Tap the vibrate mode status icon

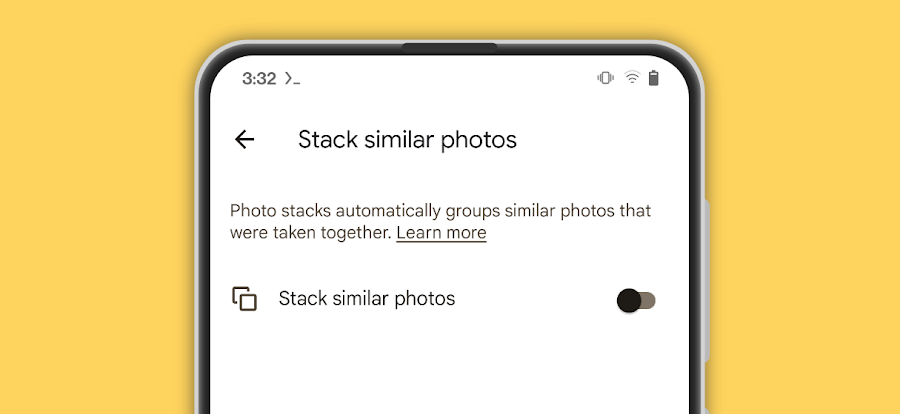[x=605, y=78]
